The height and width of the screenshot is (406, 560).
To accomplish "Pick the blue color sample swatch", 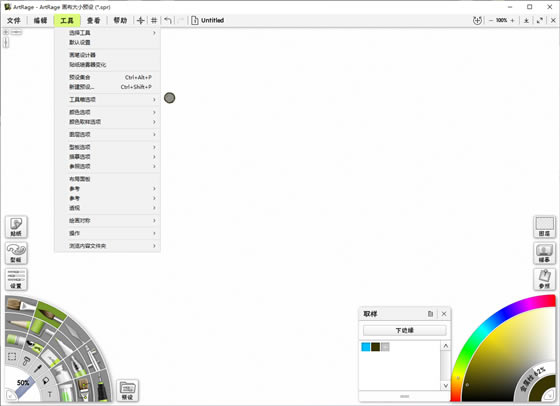I will [x=366, y=347].
